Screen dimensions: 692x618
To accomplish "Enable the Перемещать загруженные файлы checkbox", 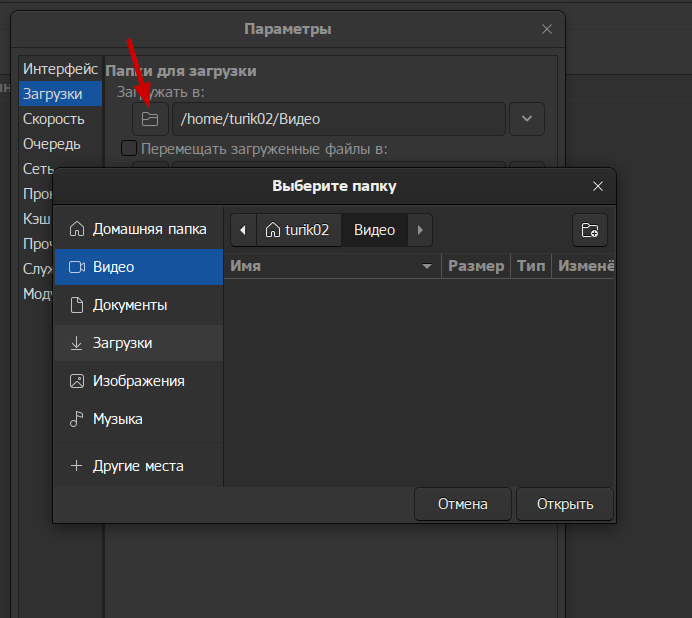I will pos(129,149).
